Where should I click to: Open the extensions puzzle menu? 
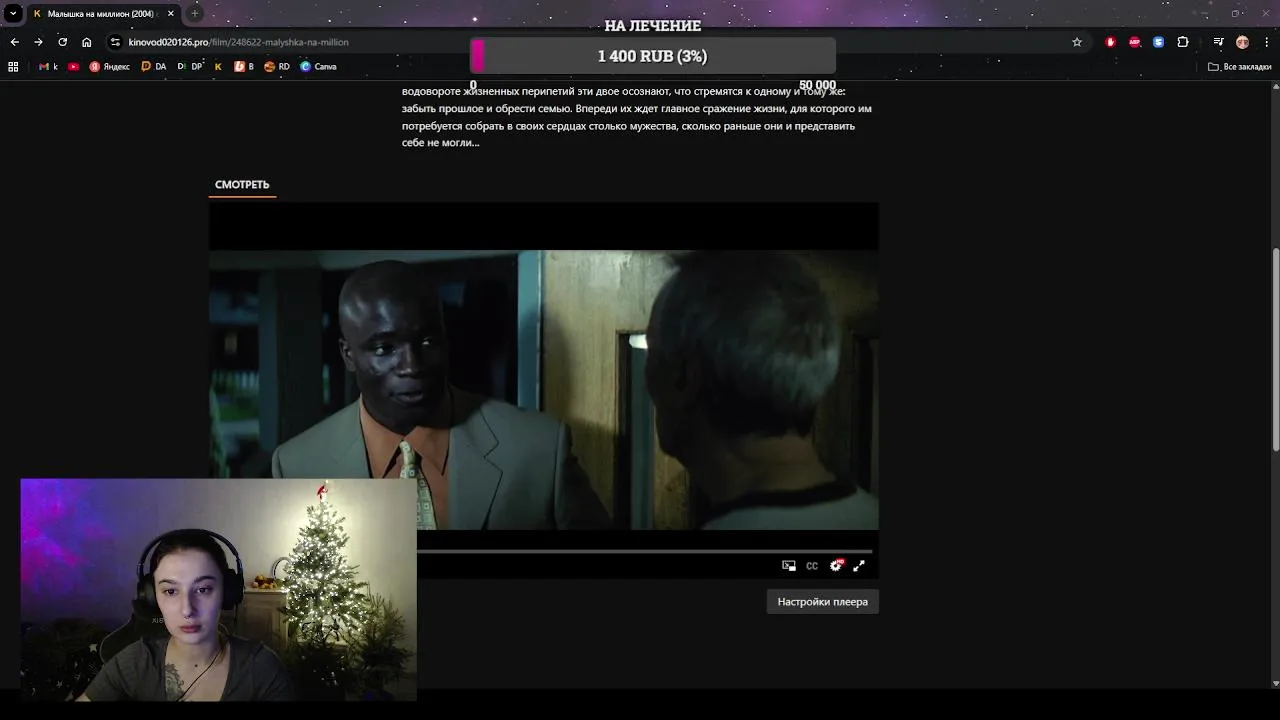(x=1183, y=42)
